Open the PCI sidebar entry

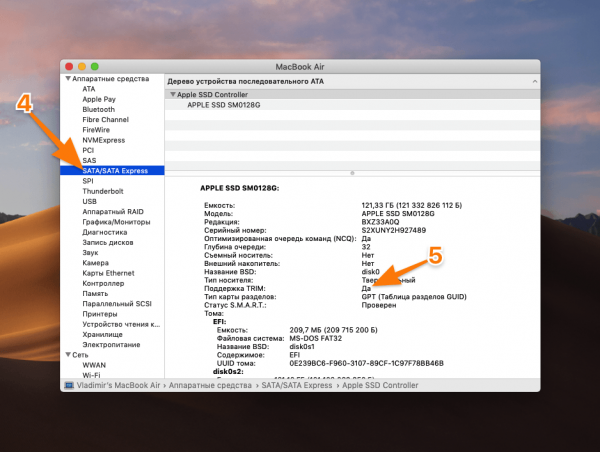click(88, 150)
